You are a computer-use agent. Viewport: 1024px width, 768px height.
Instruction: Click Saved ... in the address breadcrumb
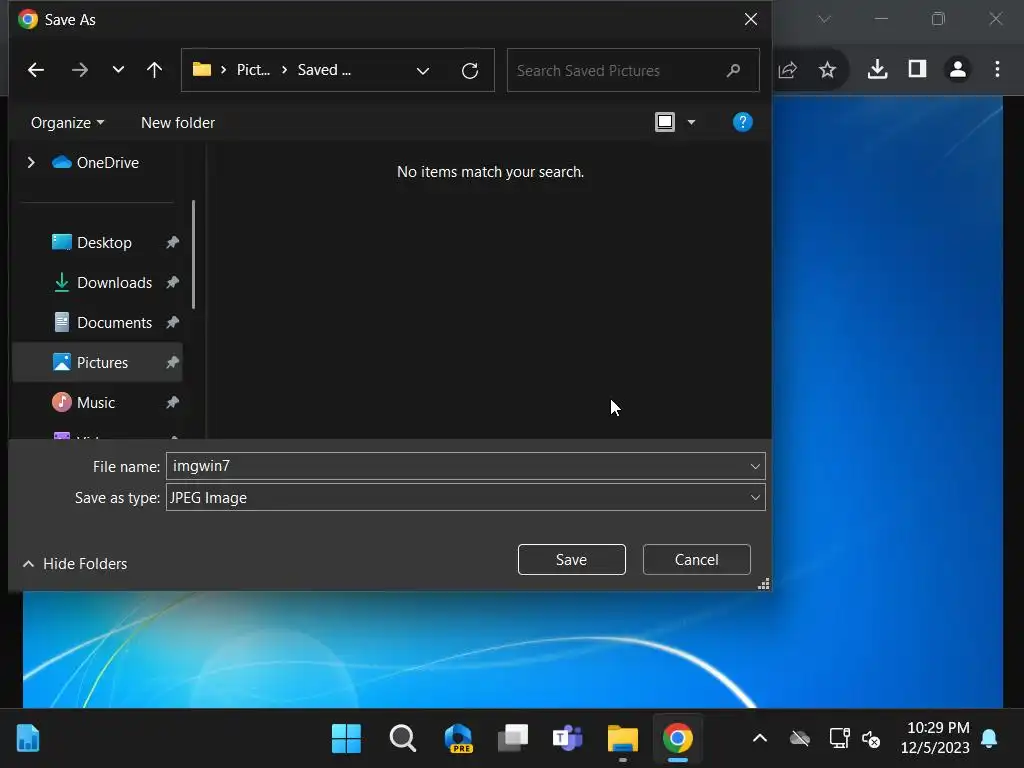(x=324, y=70)
